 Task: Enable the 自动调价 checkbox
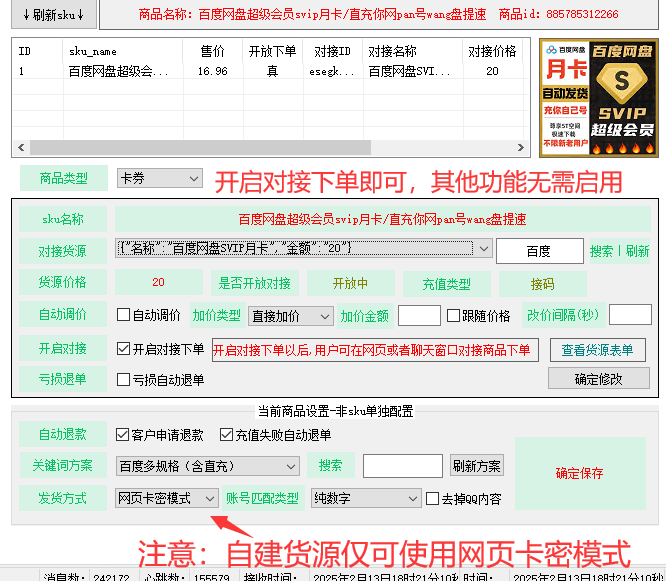(123, 315)
